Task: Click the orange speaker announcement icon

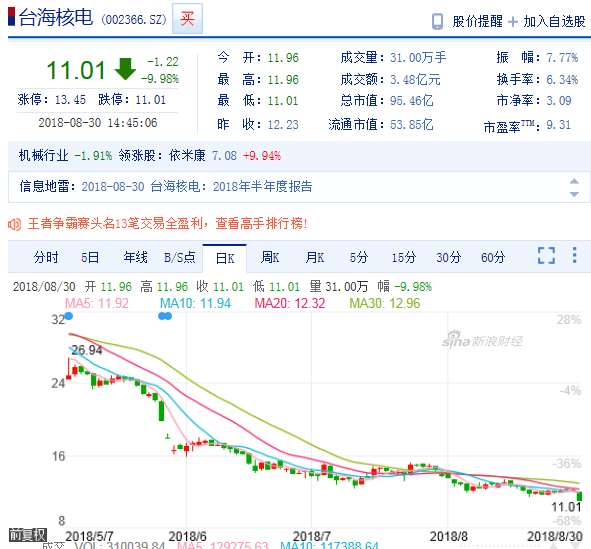Action: click(x=14, y=224)
